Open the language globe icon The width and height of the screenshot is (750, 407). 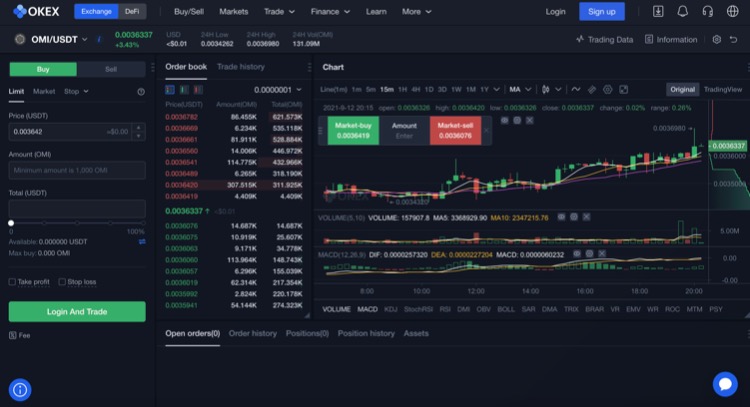click(x=732, y=12)
